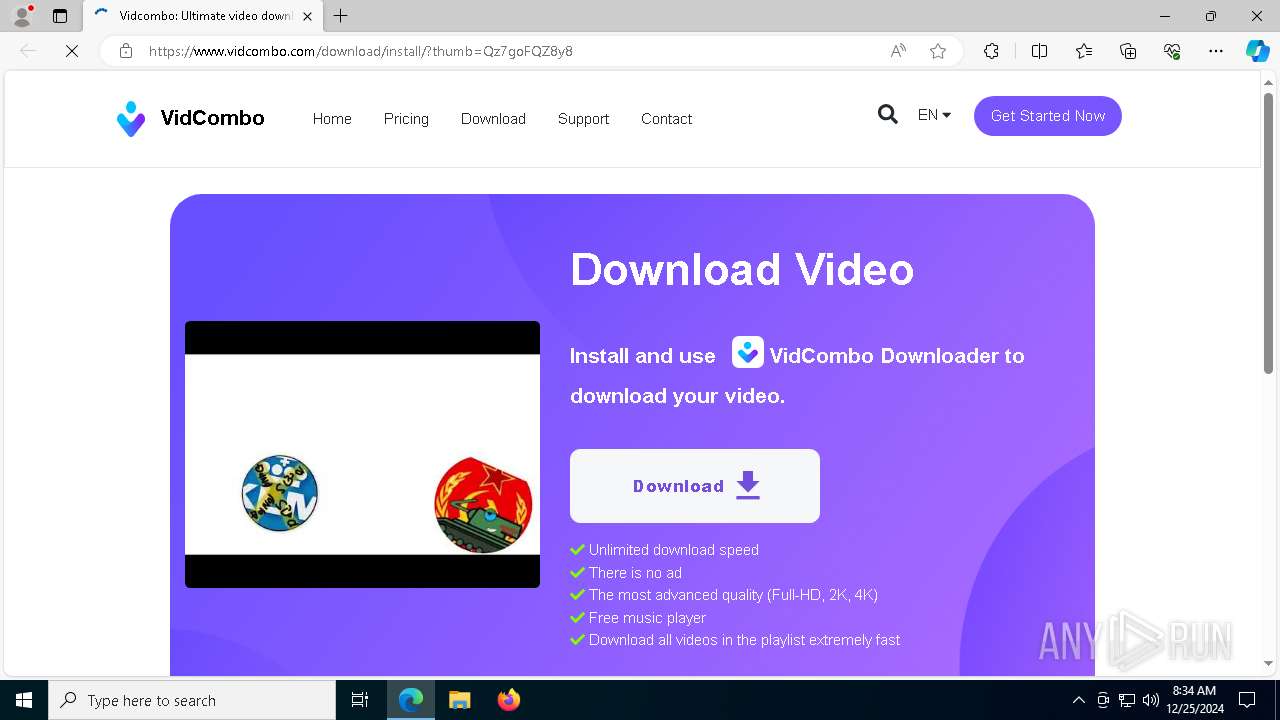Click the 'Unlimited download speed' text

pyautogui.click(x=674, y=550)
